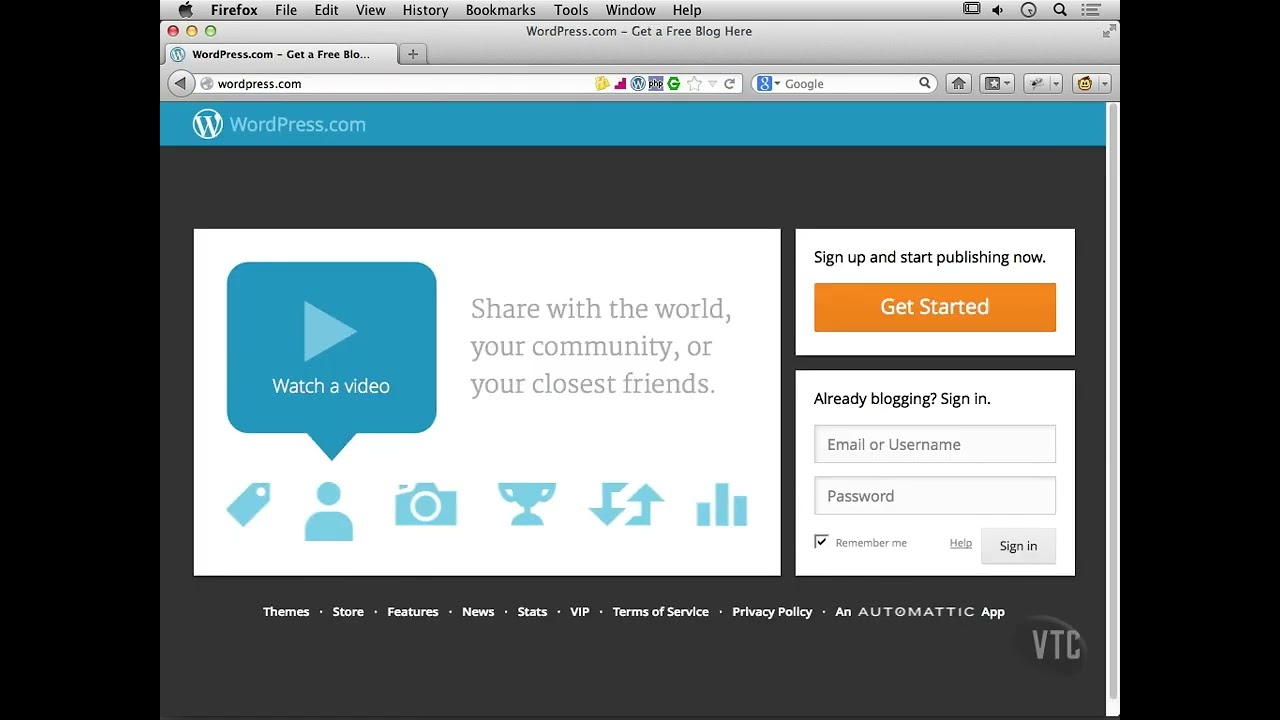
Task: Open the Privacy Policy footer link
Action: 772,612
